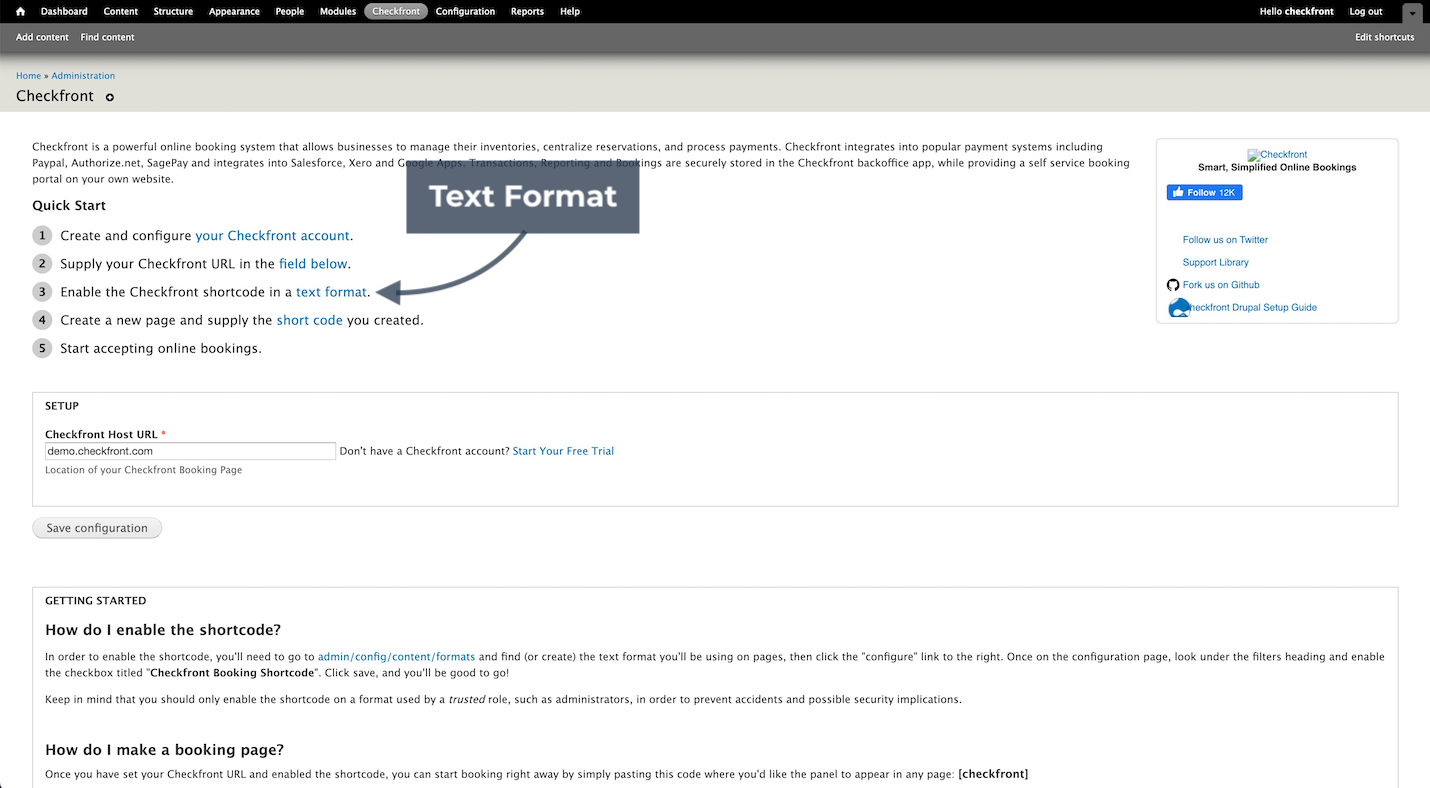Screen dimensions: 1430x788
Task: Open the Support Library link
Action: pos(1215,262)
